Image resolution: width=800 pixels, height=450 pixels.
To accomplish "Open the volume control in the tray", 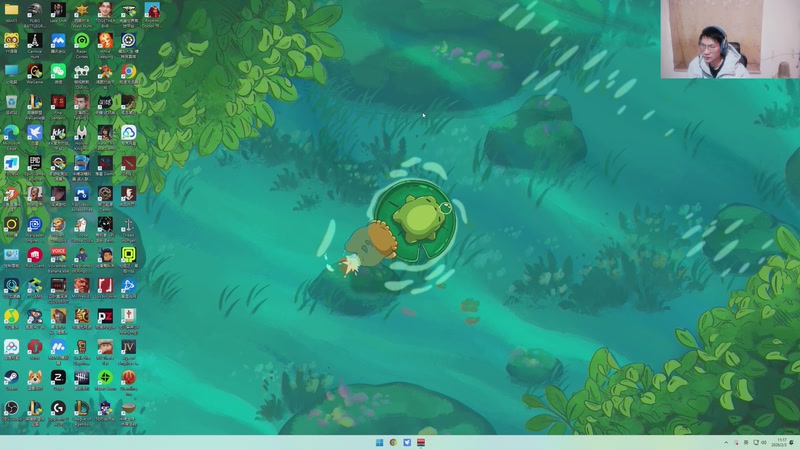I will tap(764, 442).
